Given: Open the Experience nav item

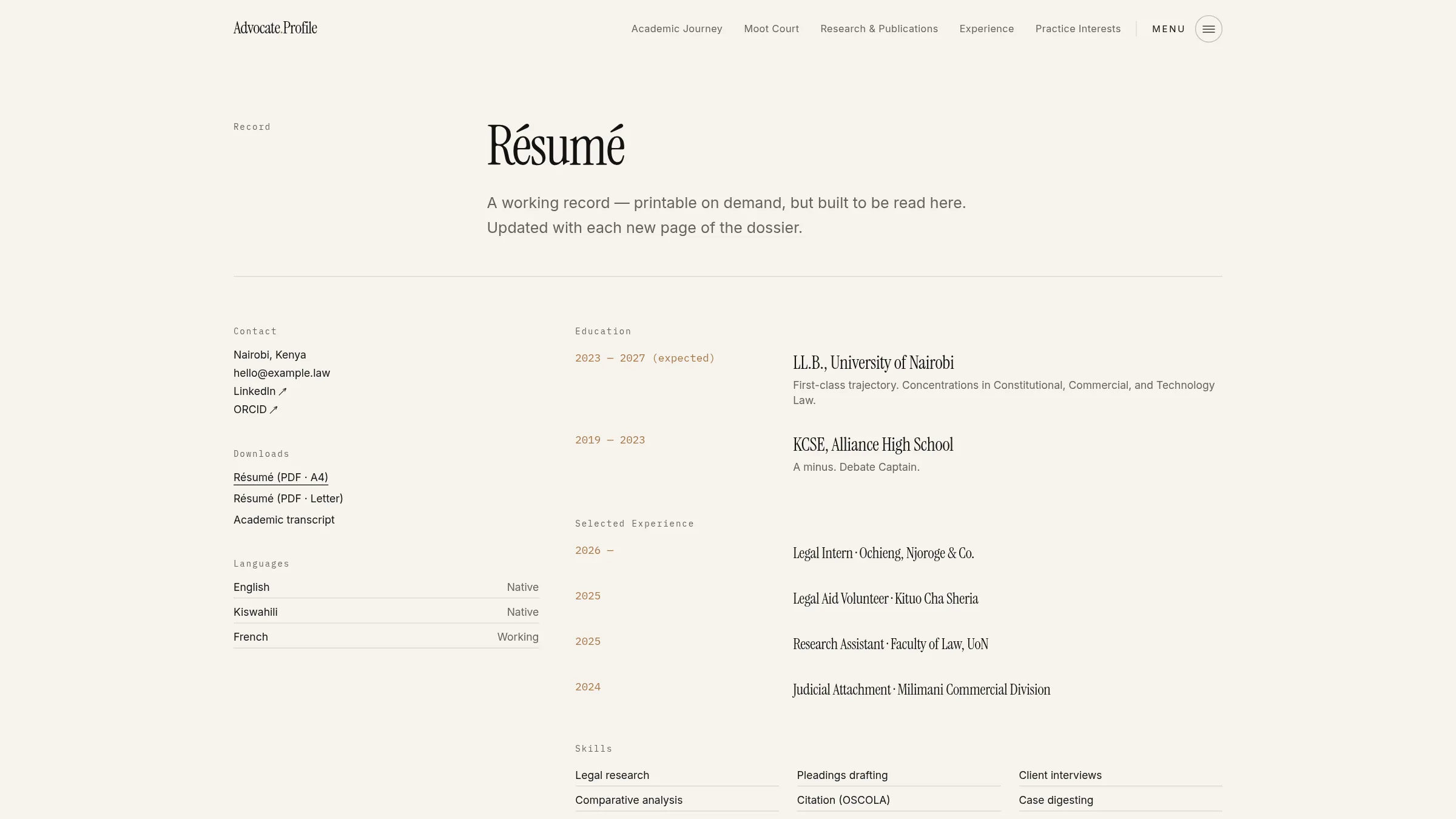Looking at the screenshot, I should (986, 29).
